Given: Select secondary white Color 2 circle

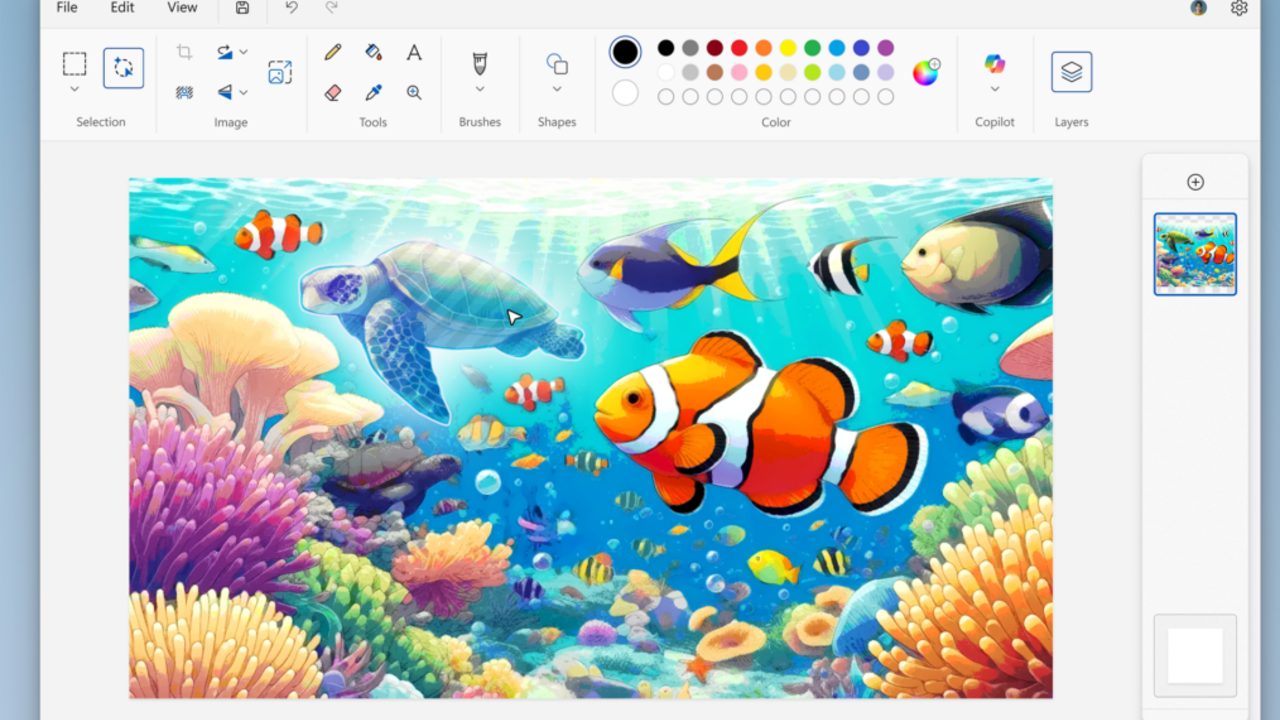Looking at the screenshot, I should pos(625,93).
